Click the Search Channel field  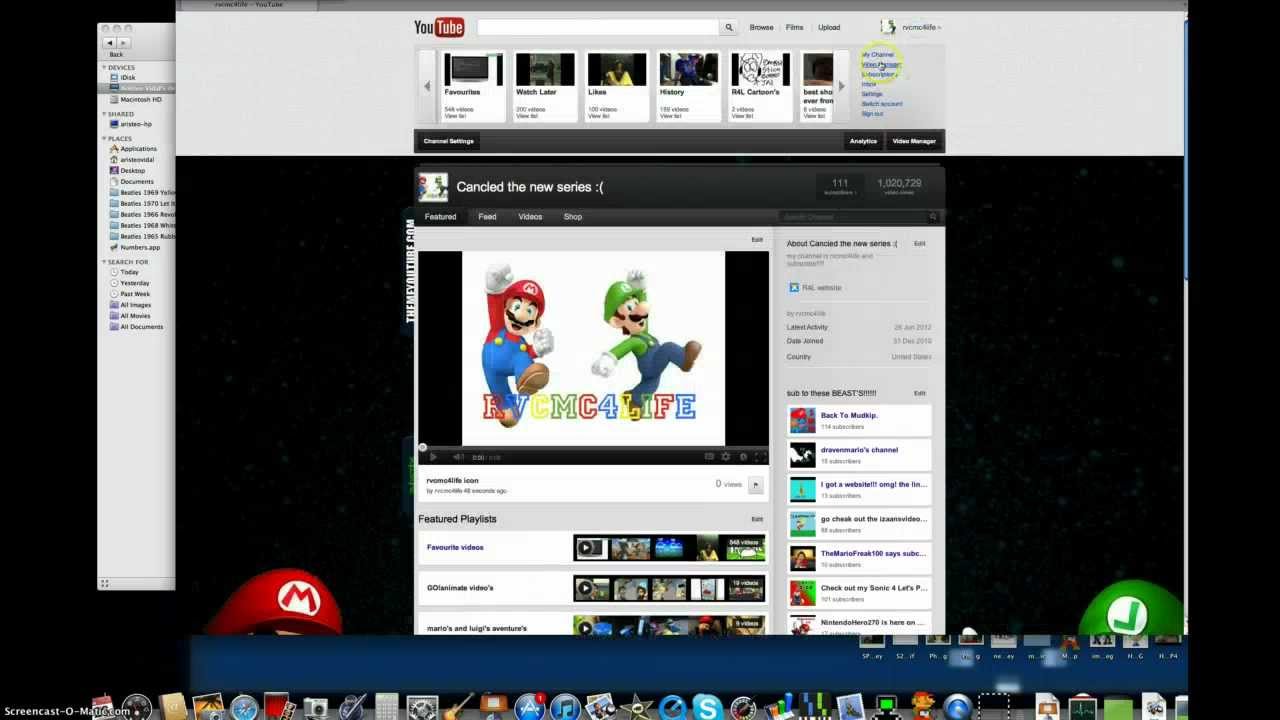852,217
